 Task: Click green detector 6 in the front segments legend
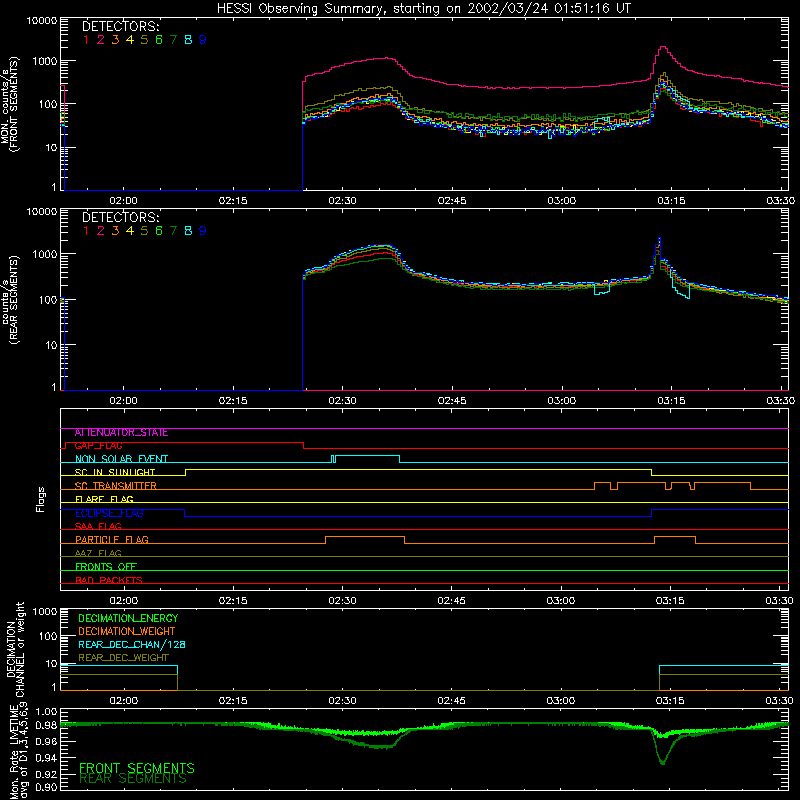(x=159, y=40)
